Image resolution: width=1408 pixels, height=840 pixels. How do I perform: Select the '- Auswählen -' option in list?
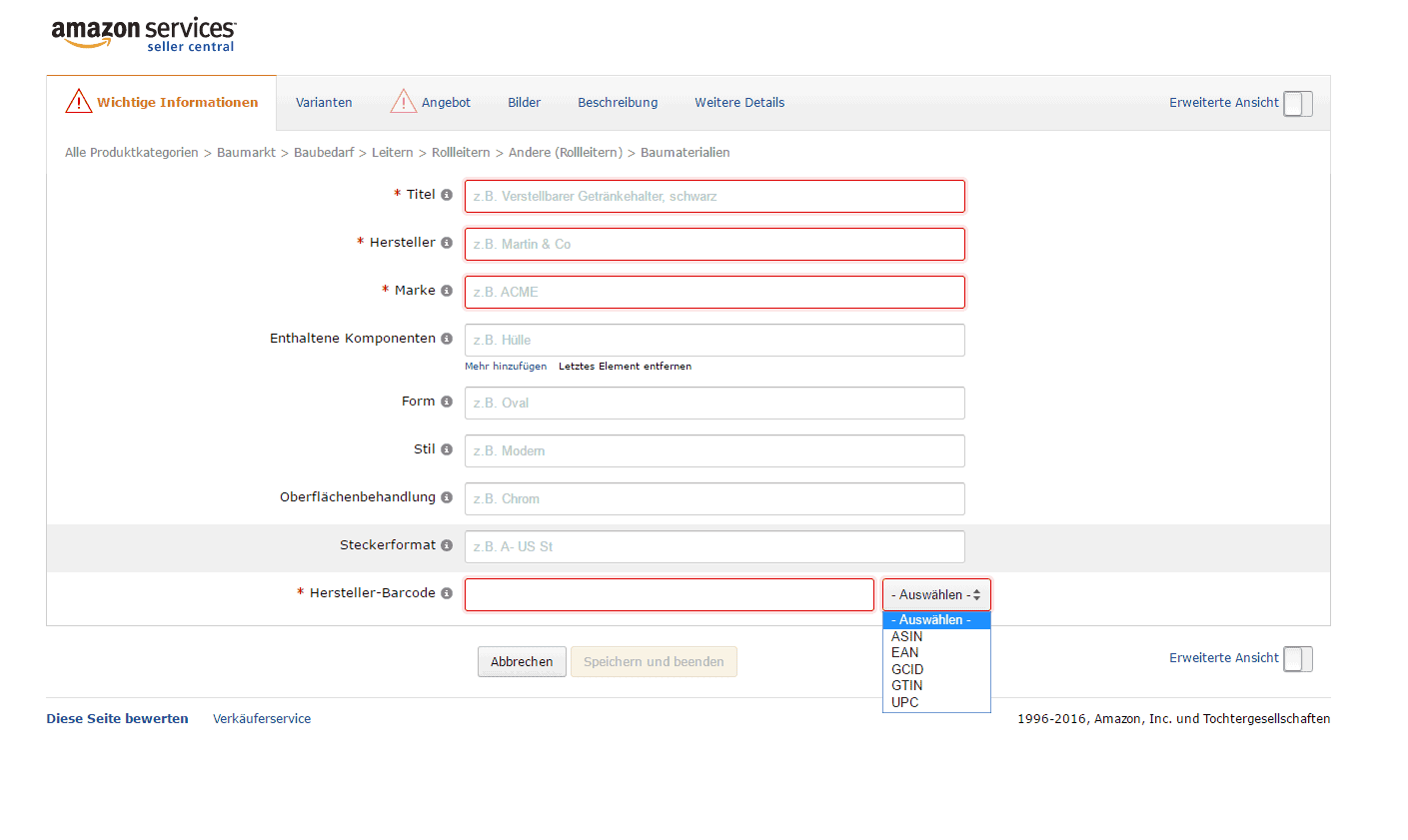point(936,620)
